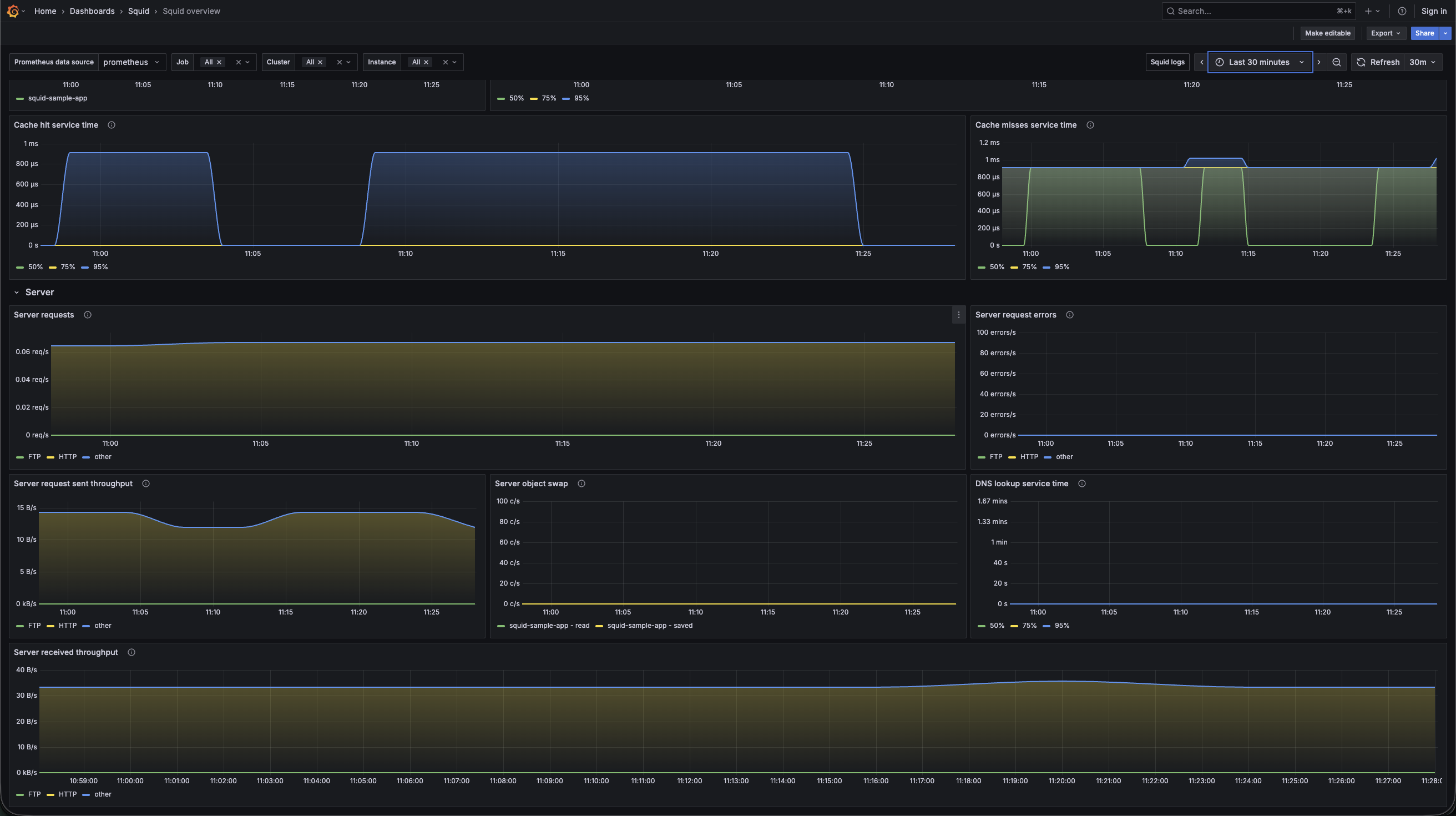Click the Refresh dashboard icon
1456x816 pixels.
1361,62
